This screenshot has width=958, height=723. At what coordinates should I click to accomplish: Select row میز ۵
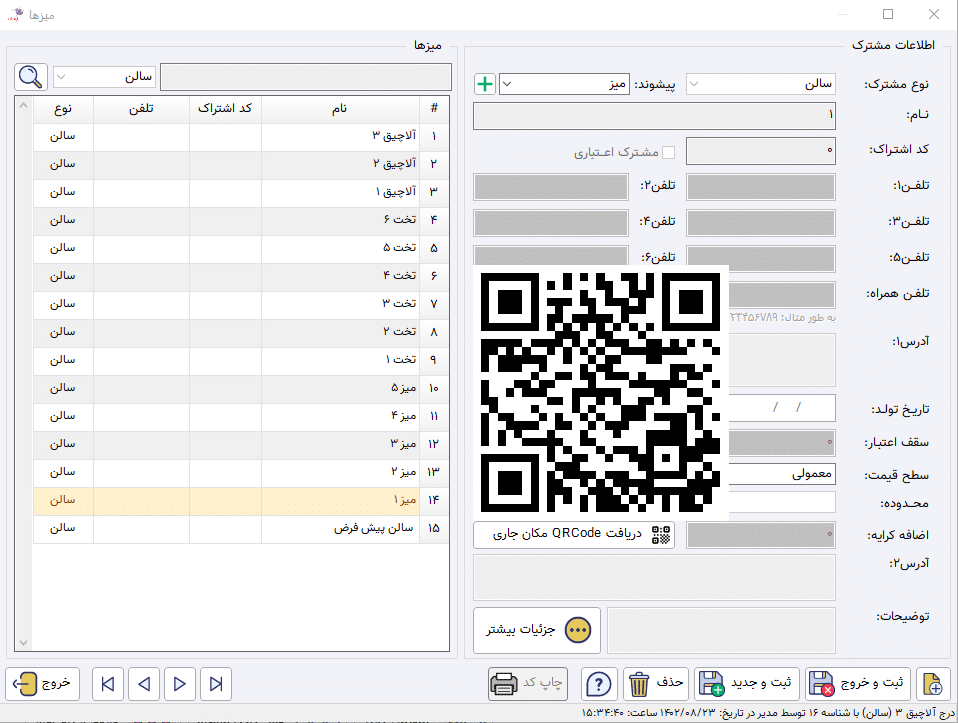(x=241, y=389)
